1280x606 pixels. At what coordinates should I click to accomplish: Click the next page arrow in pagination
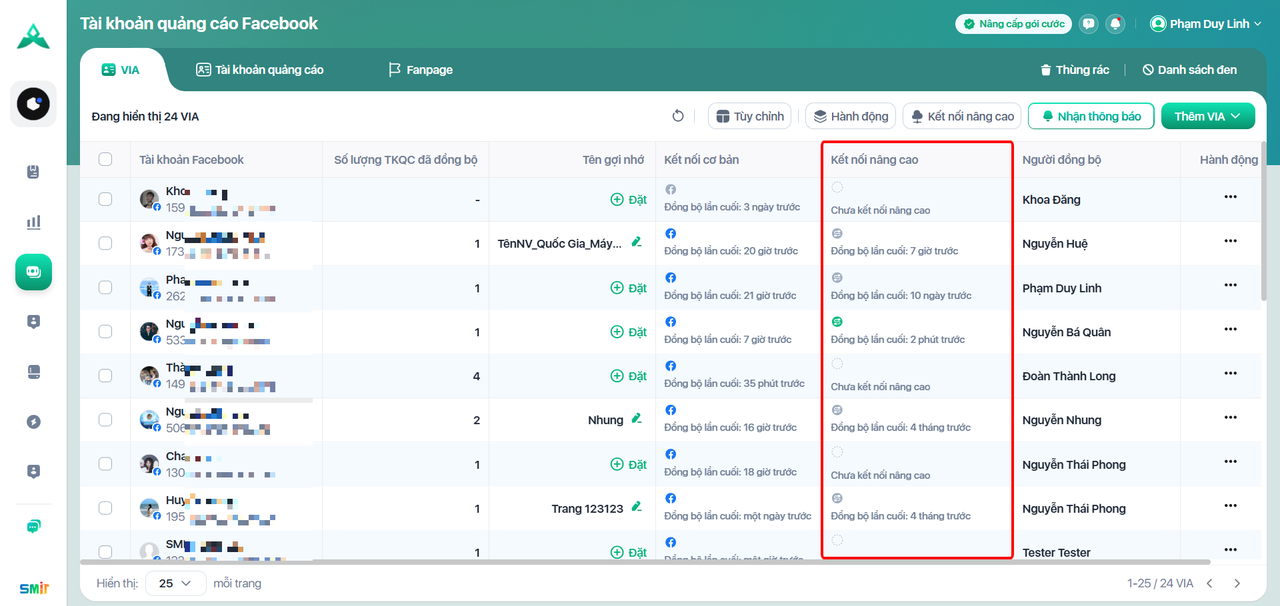click(1237, 583)
